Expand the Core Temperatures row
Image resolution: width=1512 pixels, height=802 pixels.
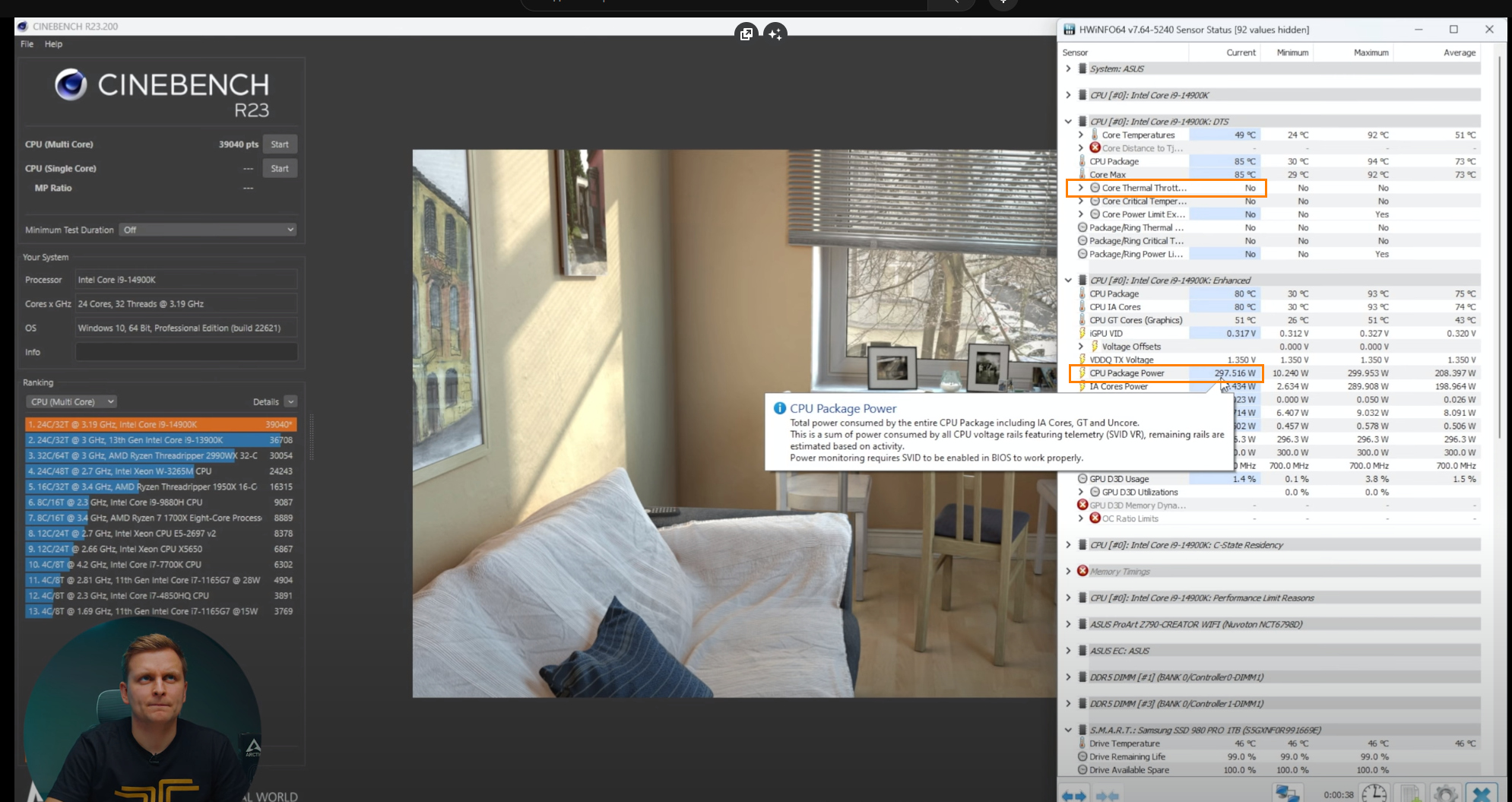[x=1080, y=135]
